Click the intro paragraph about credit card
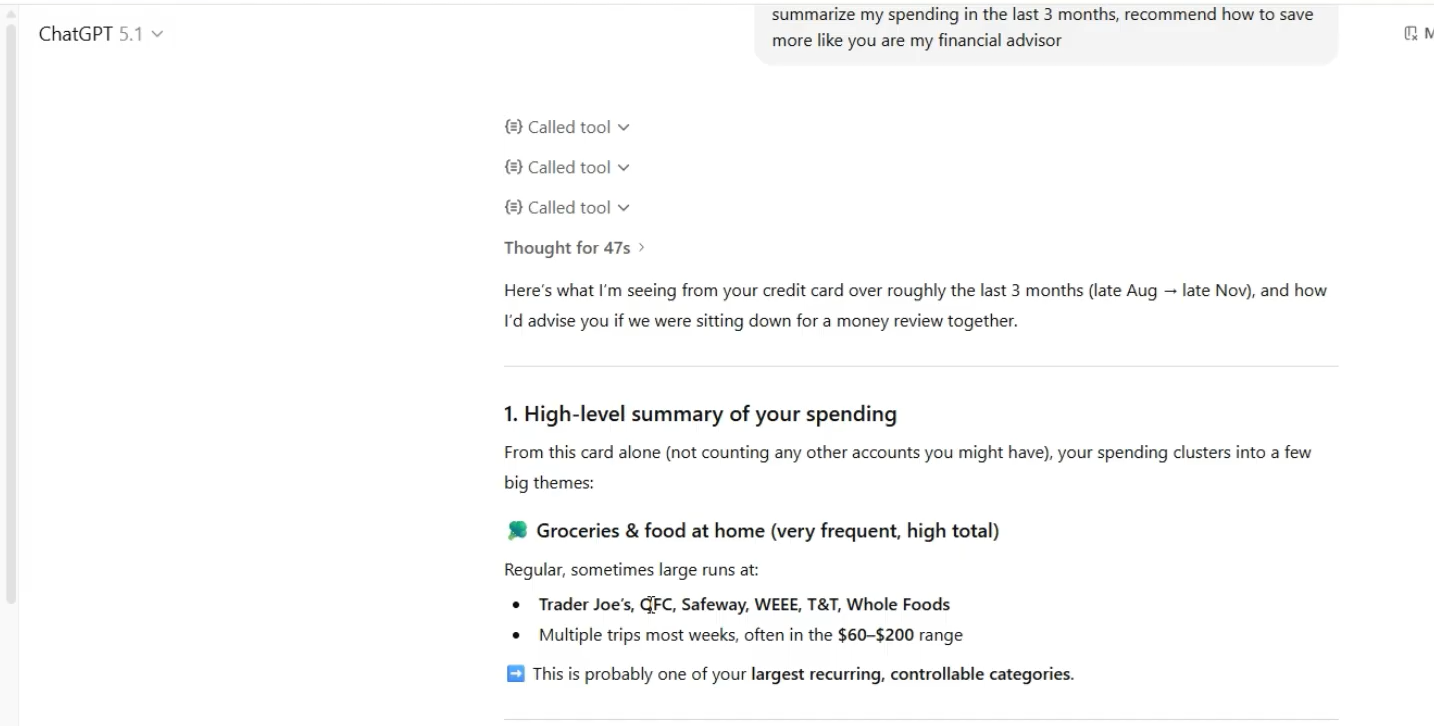Image resolution: width=1434 pixels, height=726 pixels. (x=915, y=306)
